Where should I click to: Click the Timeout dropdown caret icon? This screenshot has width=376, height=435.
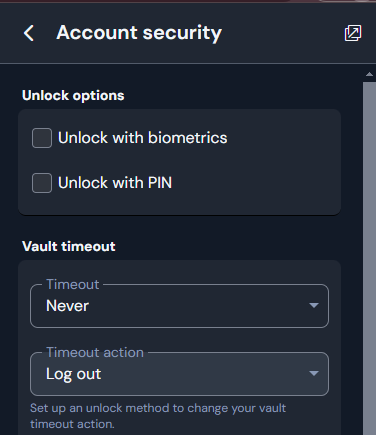[314, 305]
